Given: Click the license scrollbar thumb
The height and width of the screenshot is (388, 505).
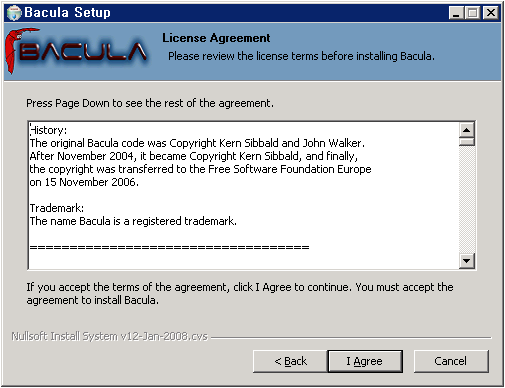Looking at the screenshot, I should click(x=467, y=142).
